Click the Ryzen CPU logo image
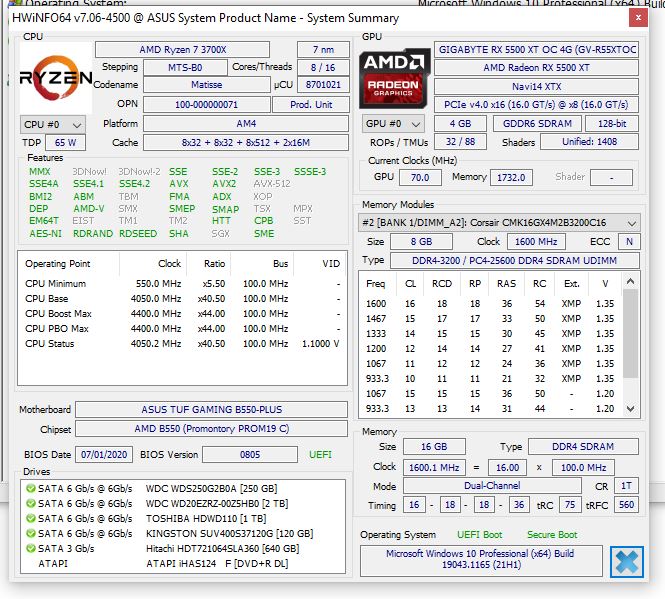The height and width of the screenshot is (599, 665). point(56,78)
